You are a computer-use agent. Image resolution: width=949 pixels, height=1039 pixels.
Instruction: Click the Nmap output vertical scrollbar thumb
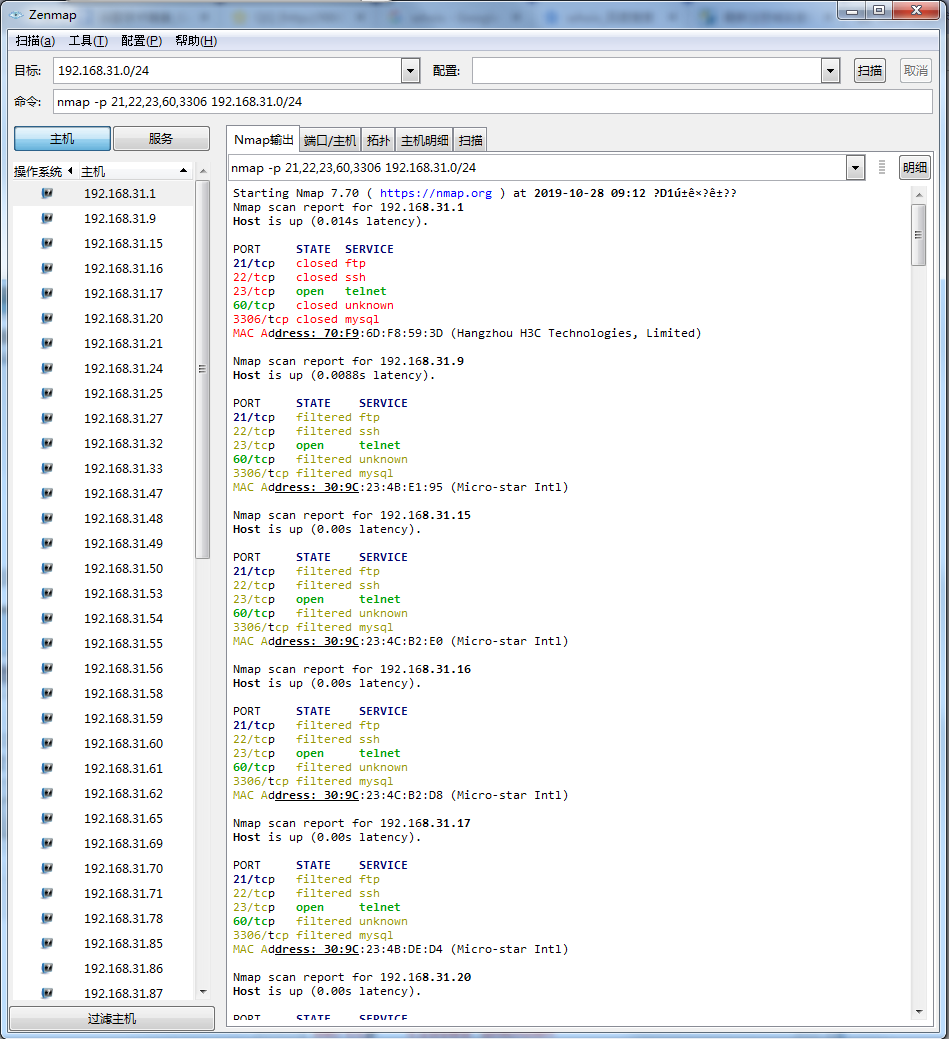point(919,235)
